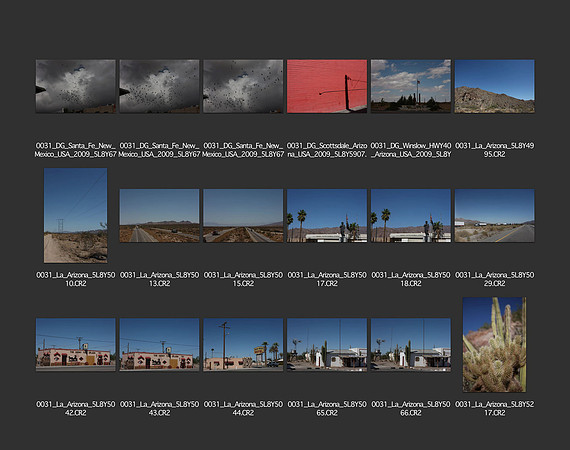This screenshot has height=450, width=570.
Task: Click file name 0031_La_Arizona_5L8Y5010.CR2
Action: pos(76,279)
